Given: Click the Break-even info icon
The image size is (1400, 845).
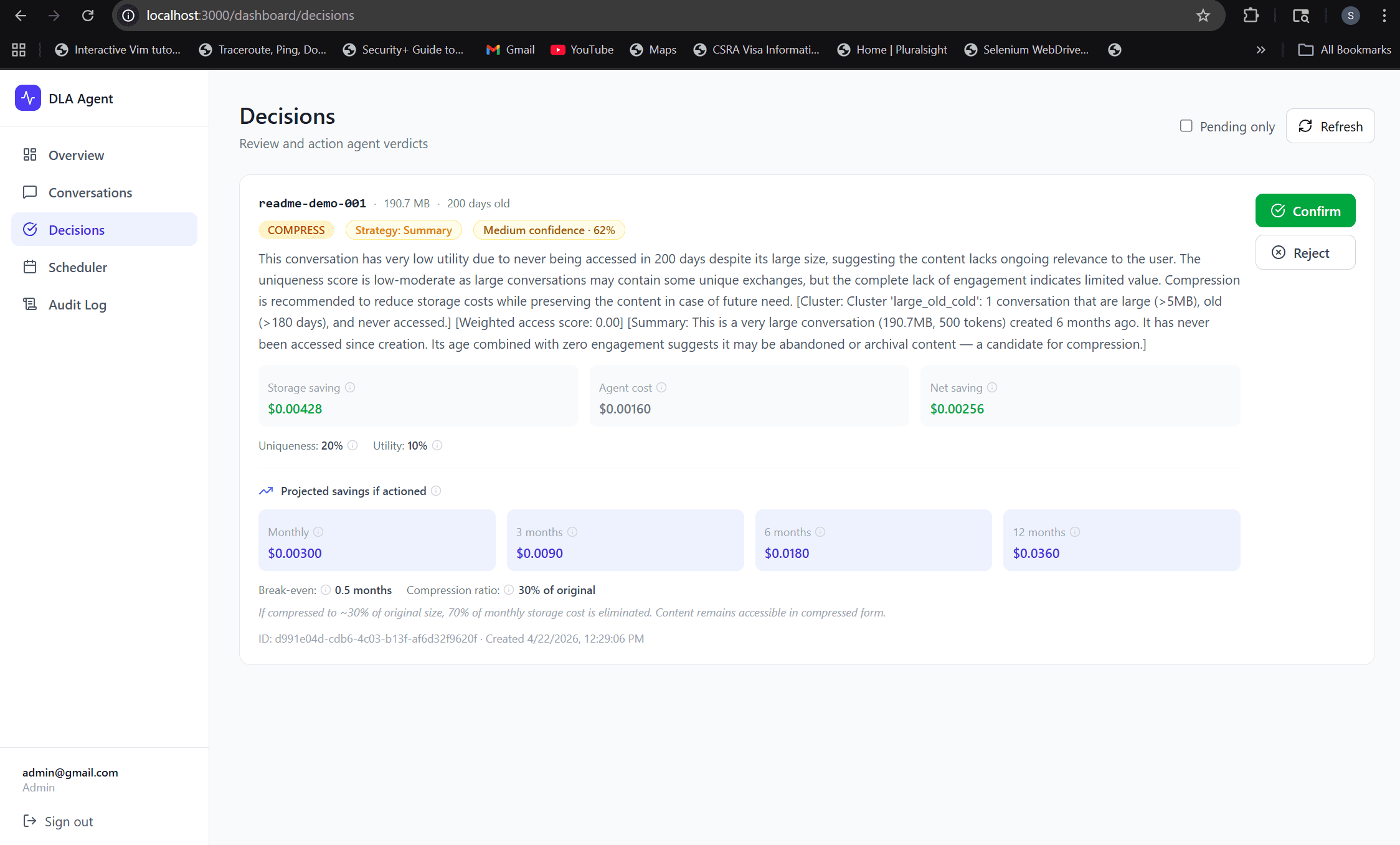Looking at the screenshot, I should click(x=326, y=590).
